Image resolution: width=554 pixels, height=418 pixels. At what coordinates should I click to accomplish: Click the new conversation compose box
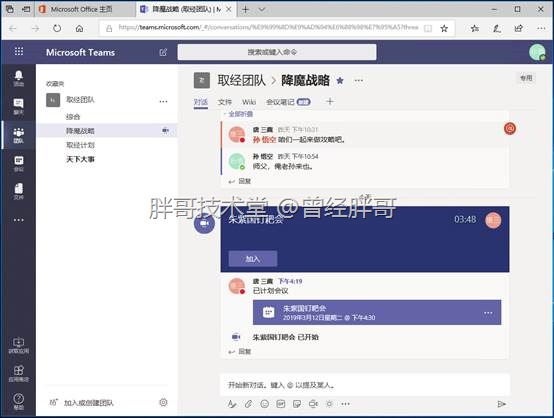coord(365,385)
